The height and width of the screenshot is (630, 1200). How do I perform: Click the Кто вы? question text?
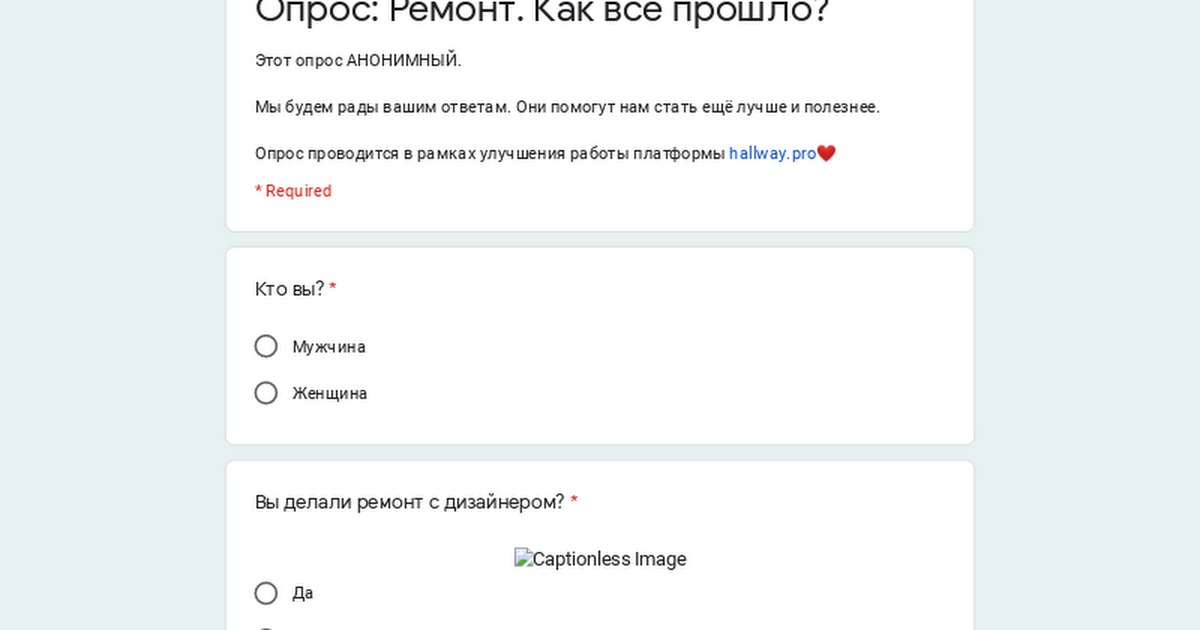click(x=289, y=289)
